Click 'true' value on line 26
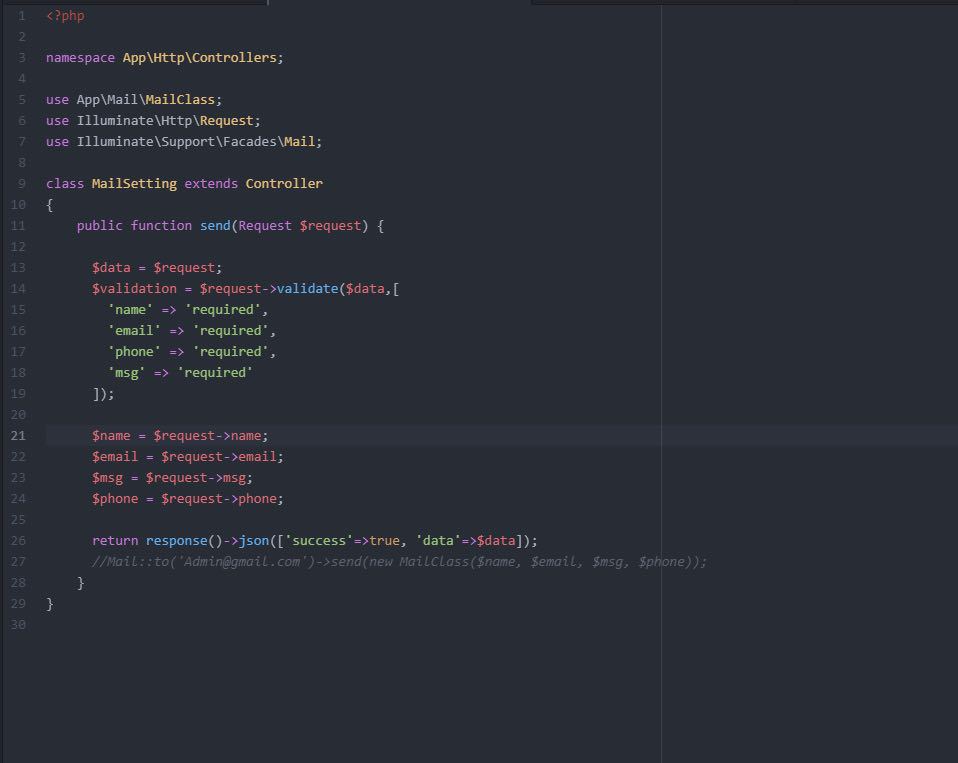 point(384,541)
